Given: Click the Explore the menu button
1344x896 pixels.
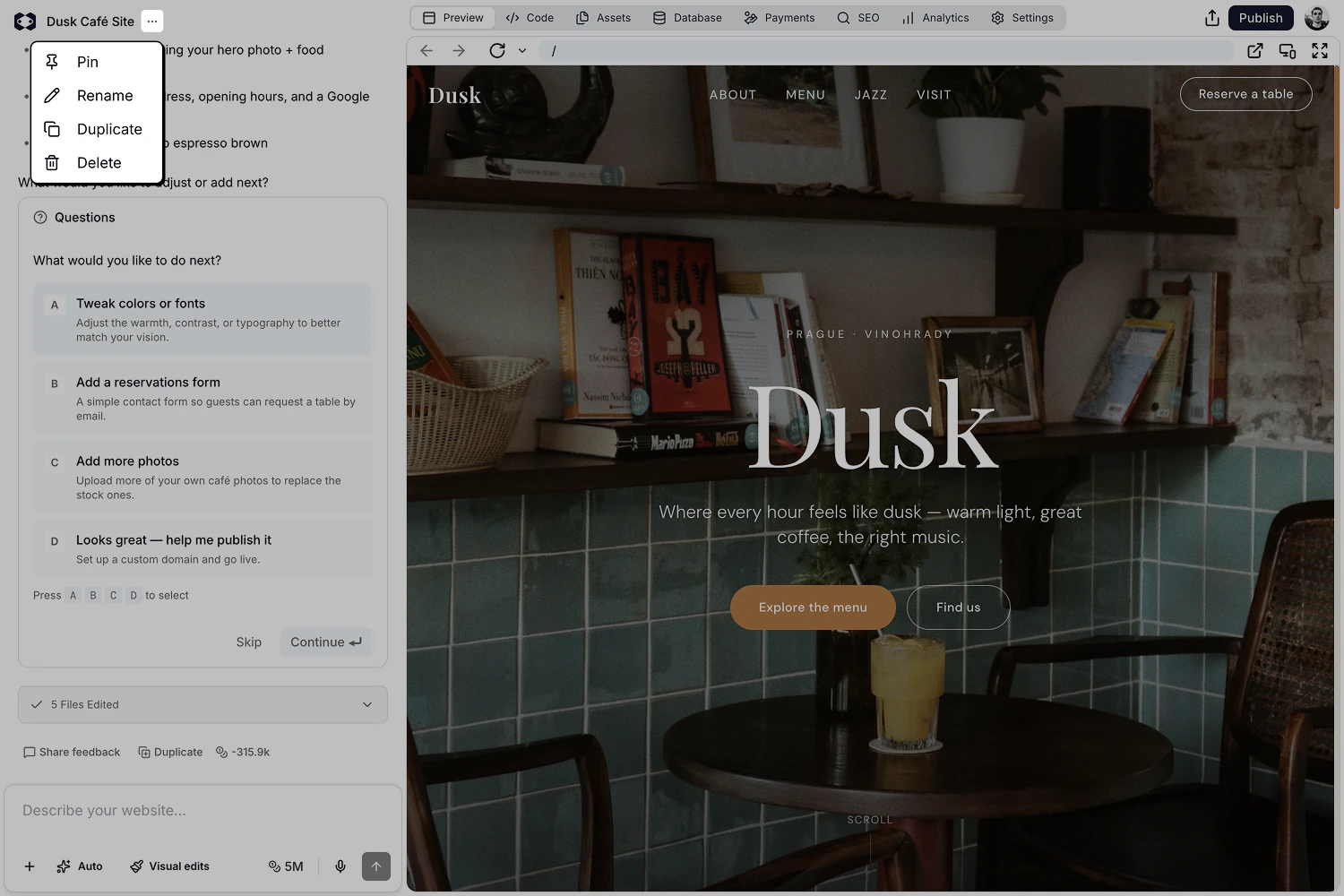Looking at the screenshot, I should (813, 607).
